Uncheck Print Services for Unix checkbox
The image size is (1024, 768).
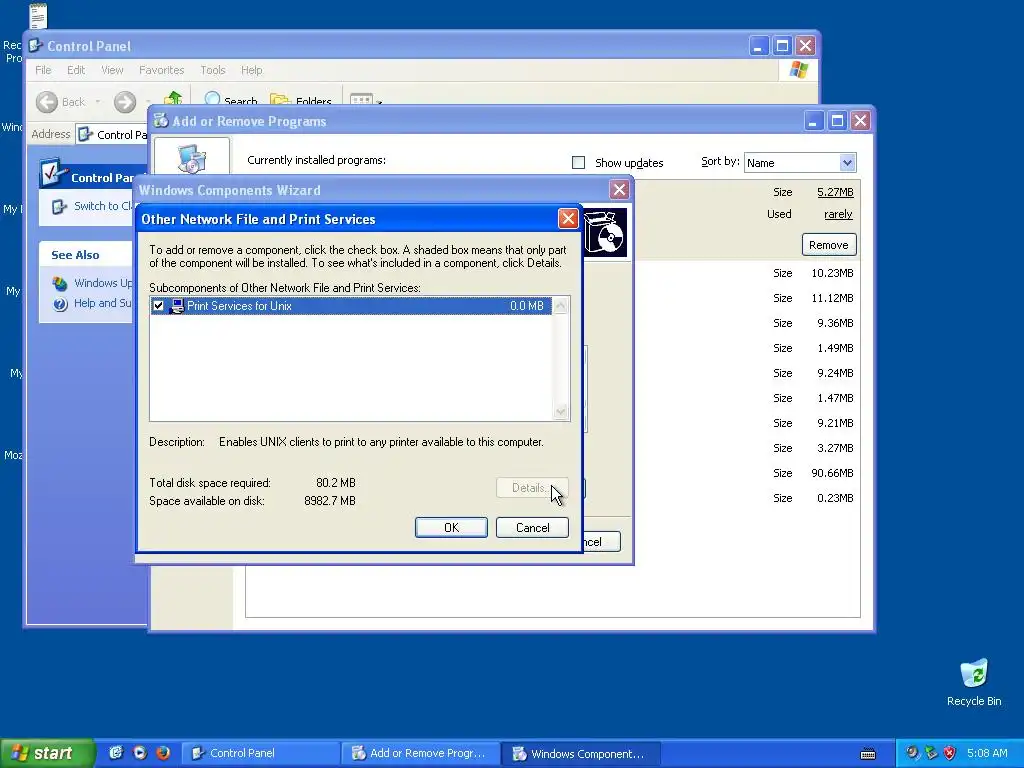(158, 306)
